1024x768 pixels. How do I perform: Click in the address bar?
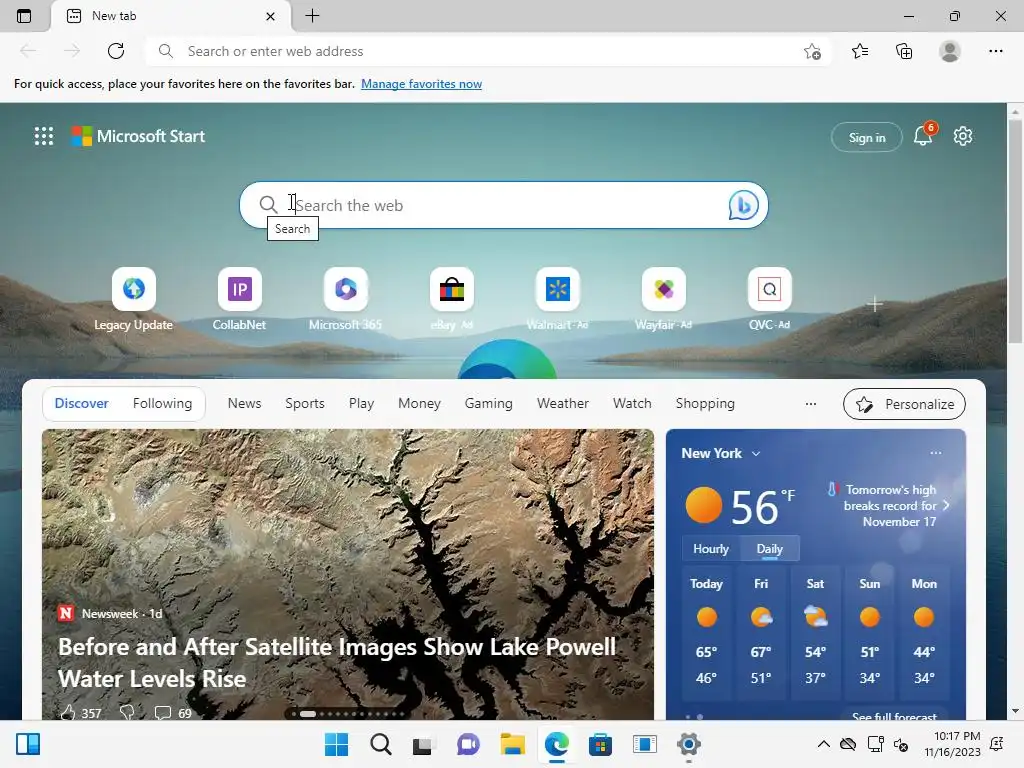pos(487,51)
